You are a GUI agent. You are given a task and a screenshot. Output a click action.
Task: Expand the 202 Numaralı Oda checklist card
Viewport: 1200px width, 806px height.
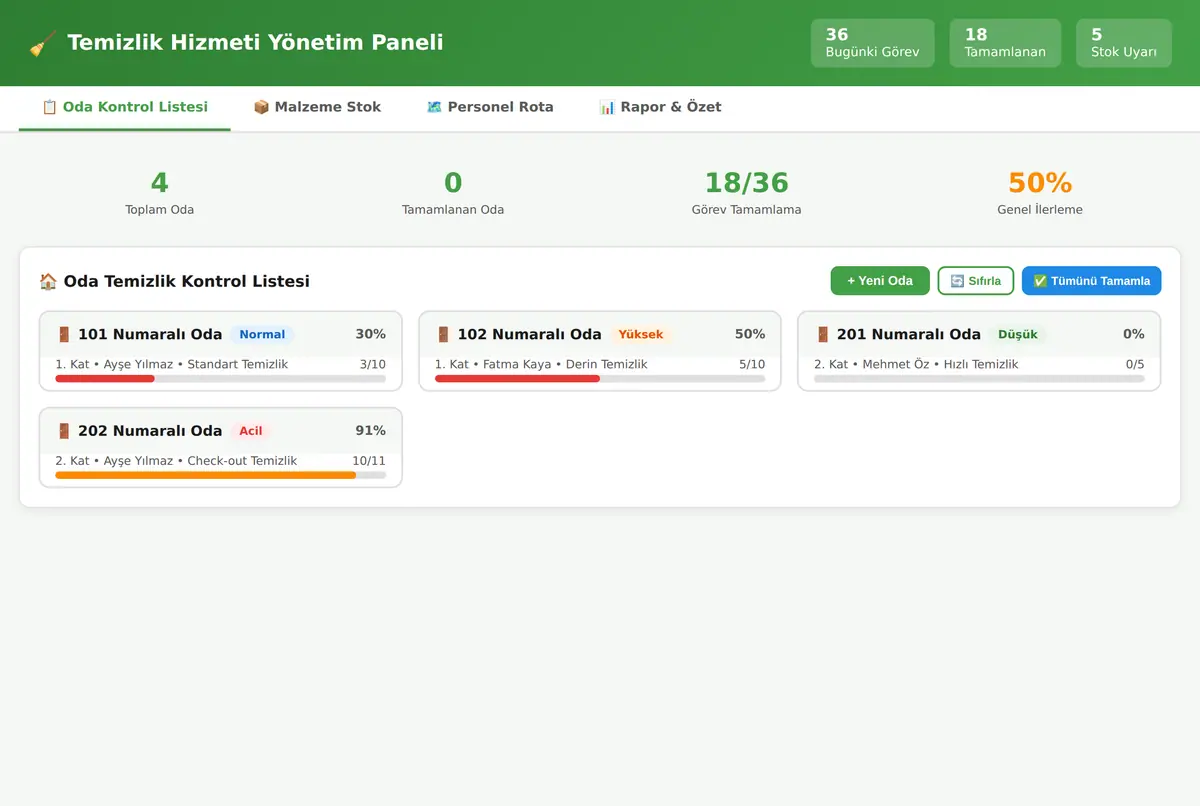pos(221,431)
